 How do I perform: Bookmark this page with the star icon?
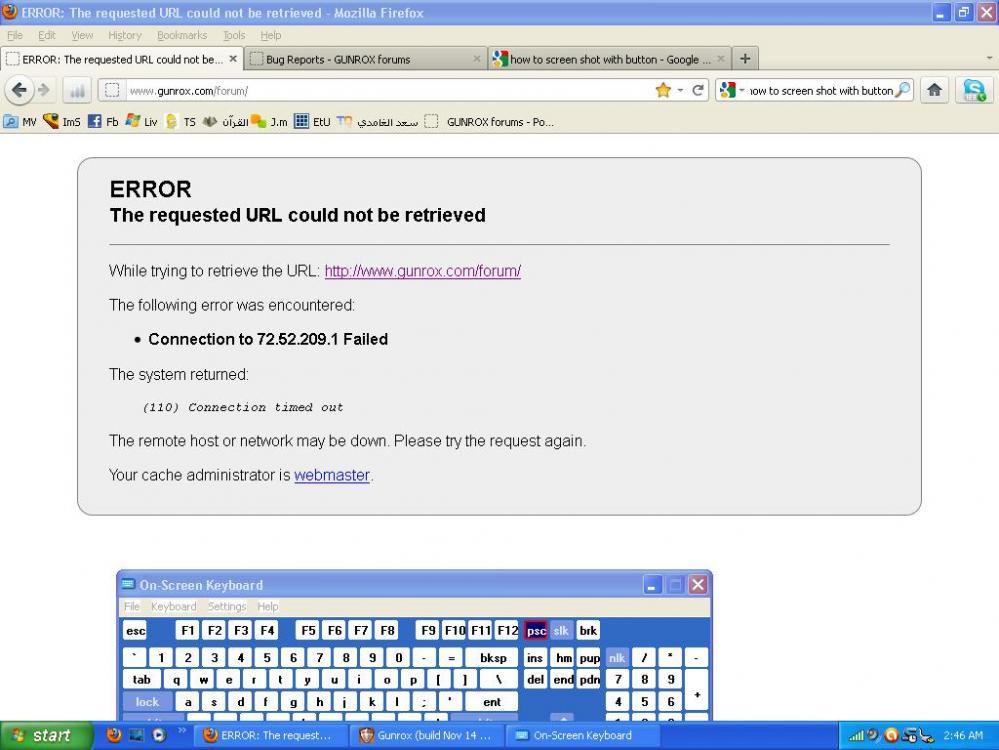coord(662,90)
